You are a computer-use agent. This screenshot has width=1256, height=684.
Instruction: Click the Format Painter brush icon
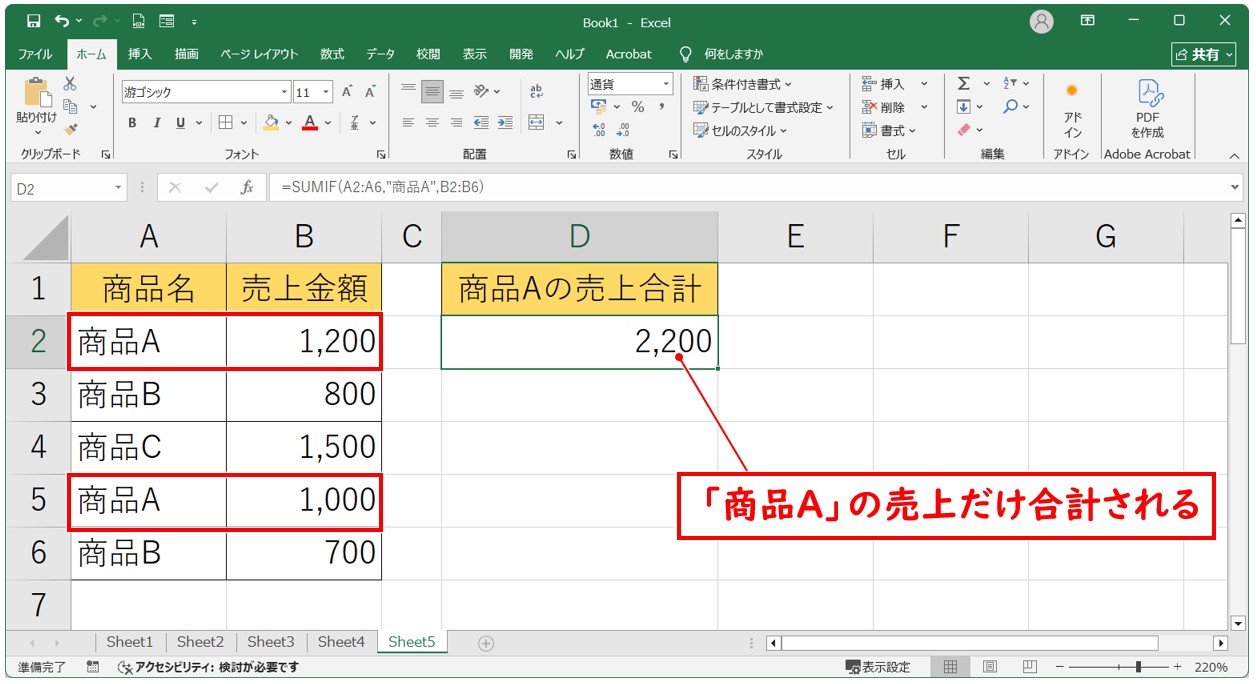[70, 128]
